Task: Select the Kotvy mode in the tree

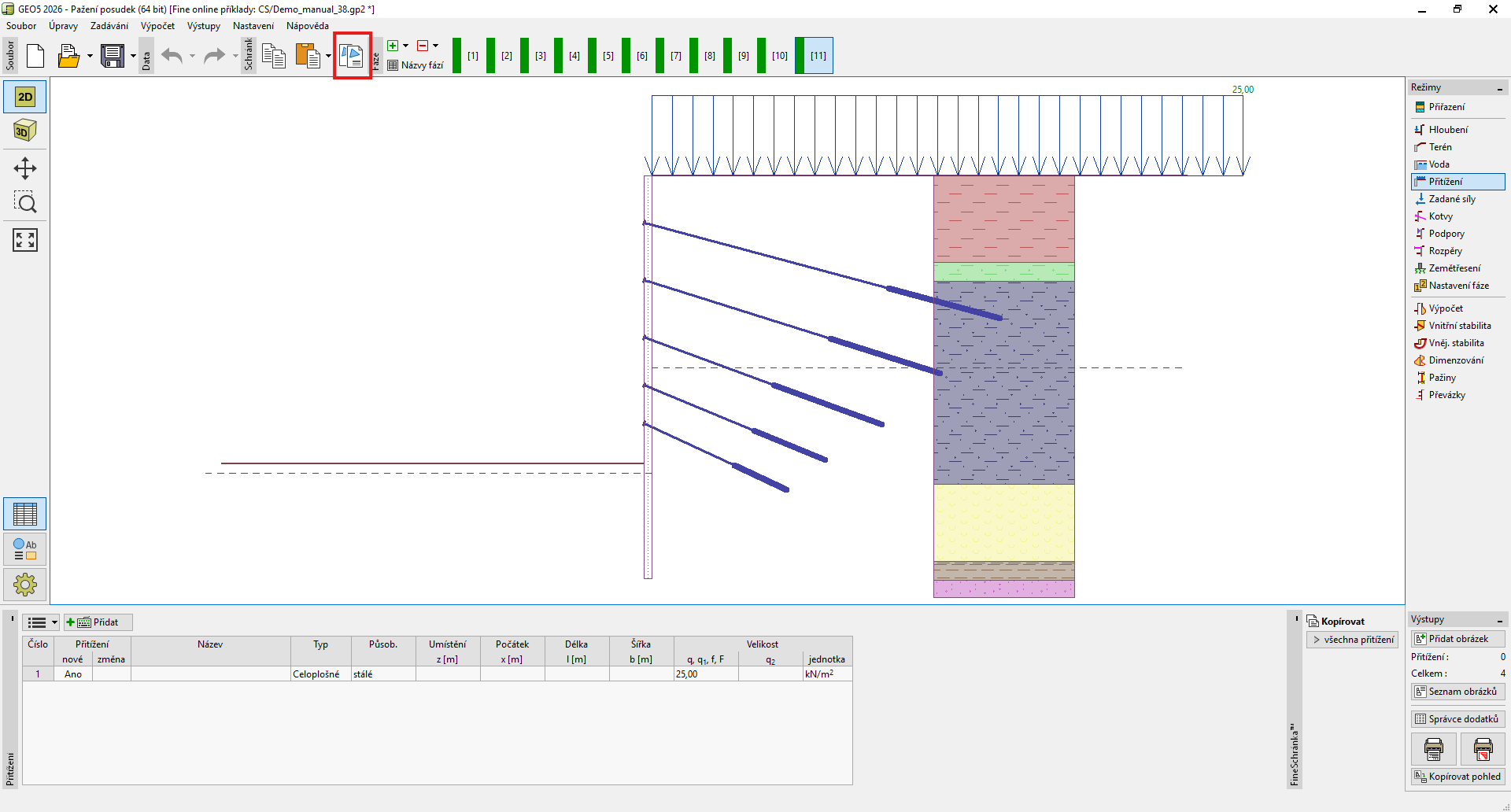Action: [1440, 216]
